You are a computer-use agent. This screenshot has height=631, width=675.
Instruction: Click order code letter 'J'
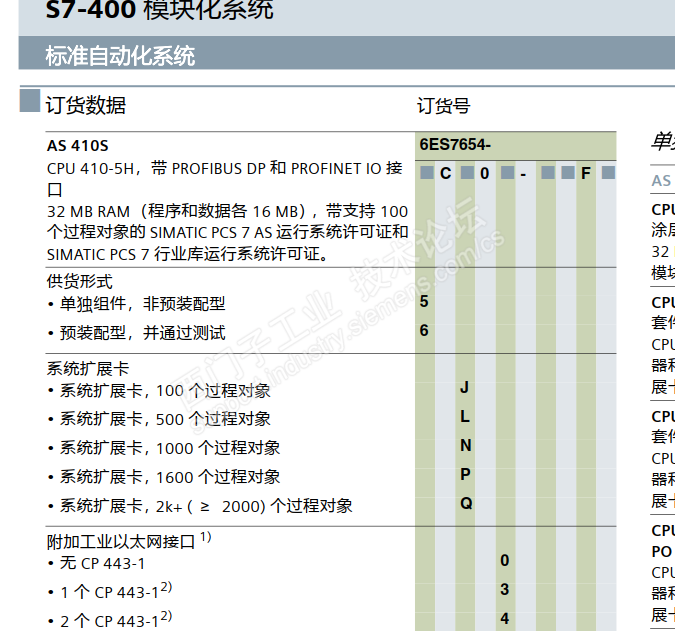pos(464,388)
